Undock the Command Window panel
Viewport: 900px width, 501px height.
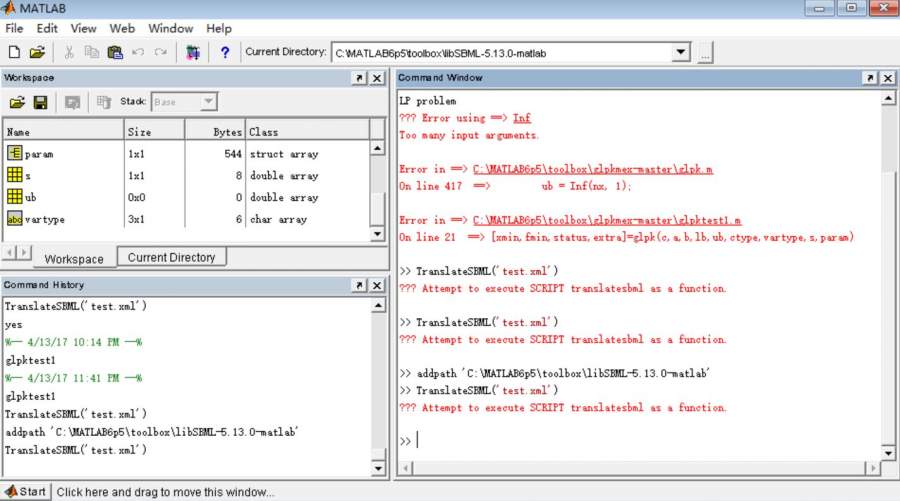tap(870, 77)
